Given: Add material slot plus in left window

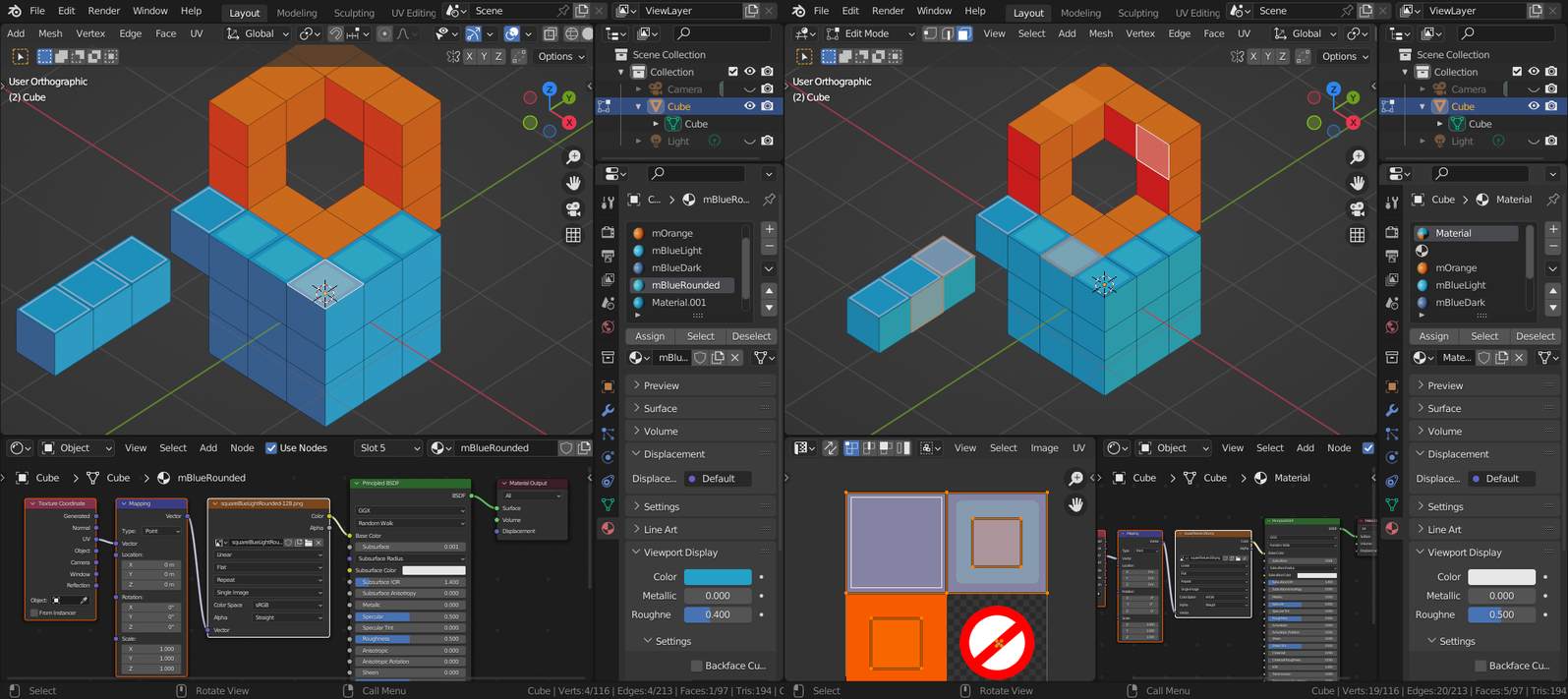Looking at the screenshot, I should [769, 229].
